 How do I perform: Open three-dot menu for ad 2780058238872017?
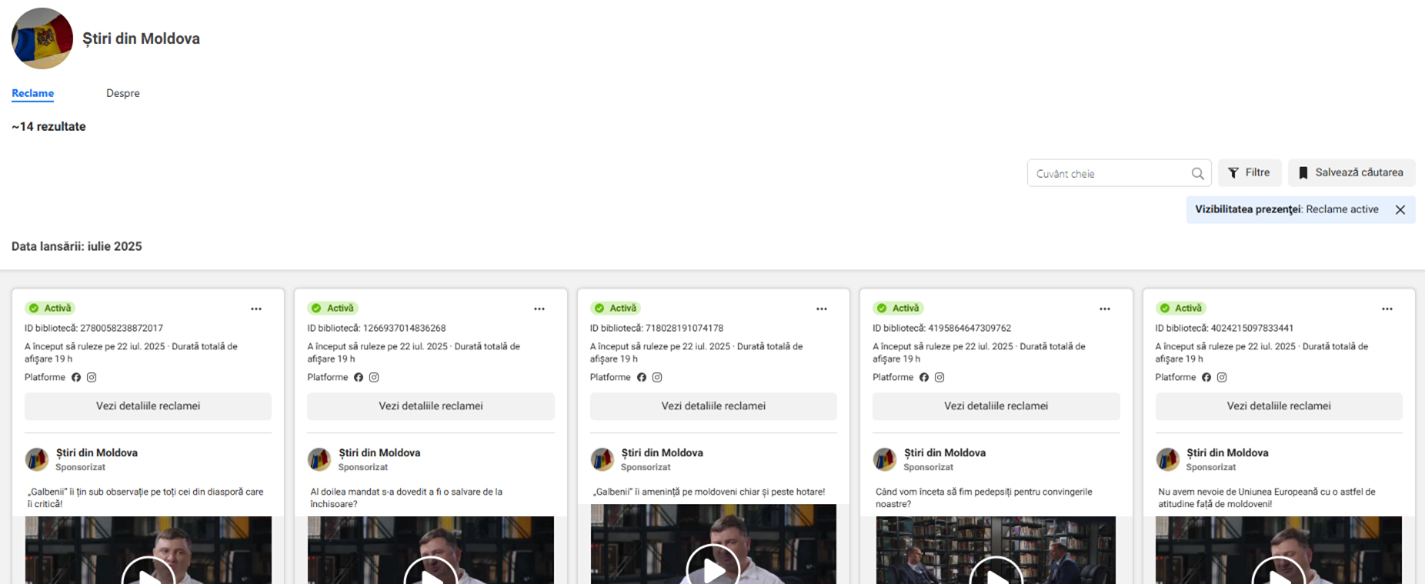[256, 309]
